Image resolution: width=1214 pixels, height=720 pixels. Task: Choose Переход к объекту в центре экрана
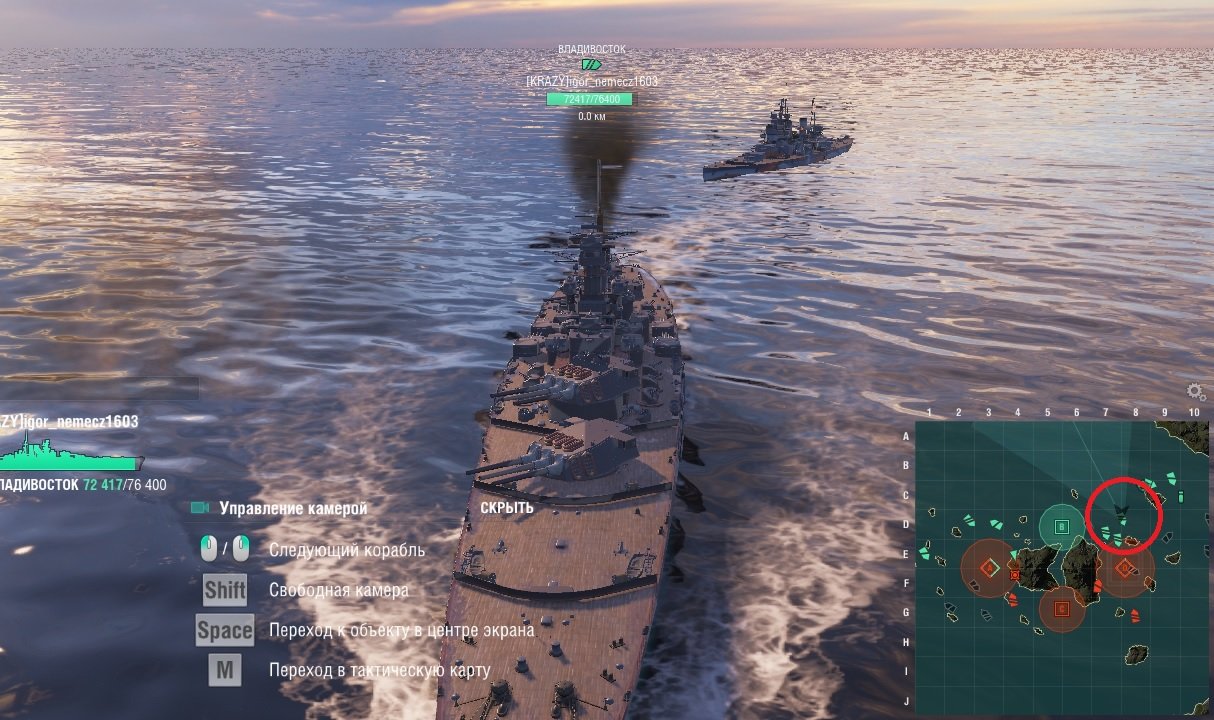(x=402, y=630)
